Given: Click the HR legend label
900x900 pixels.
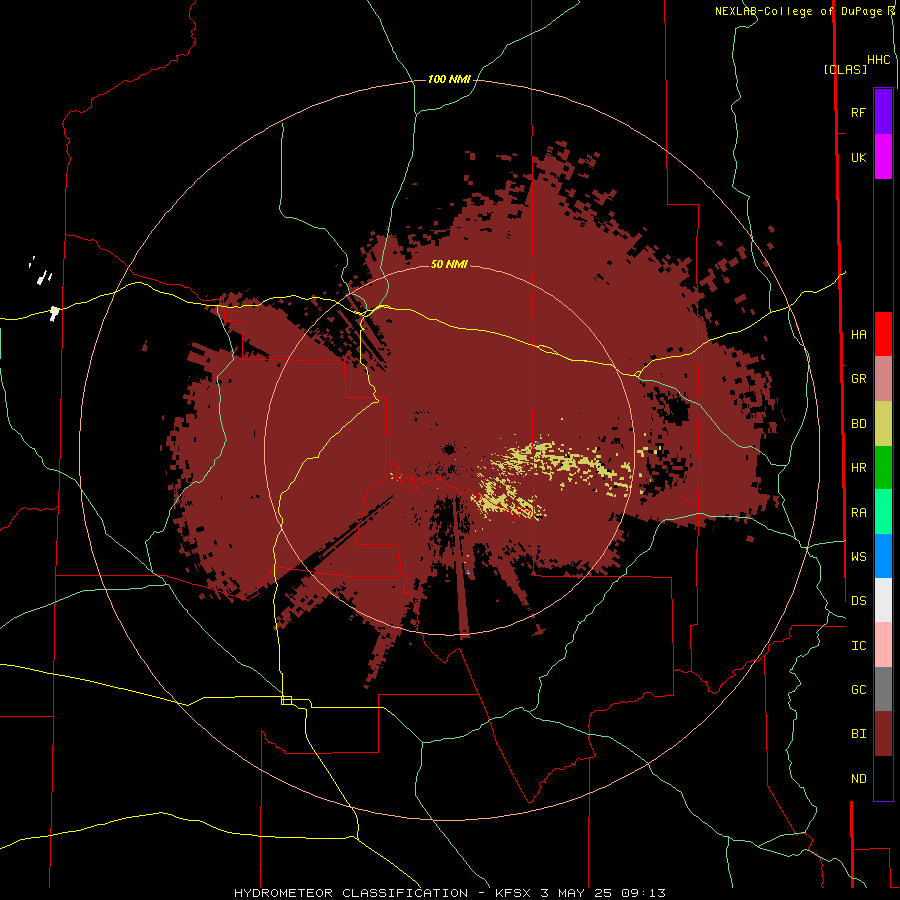Looking at the screenshot, I should point(858,468).
